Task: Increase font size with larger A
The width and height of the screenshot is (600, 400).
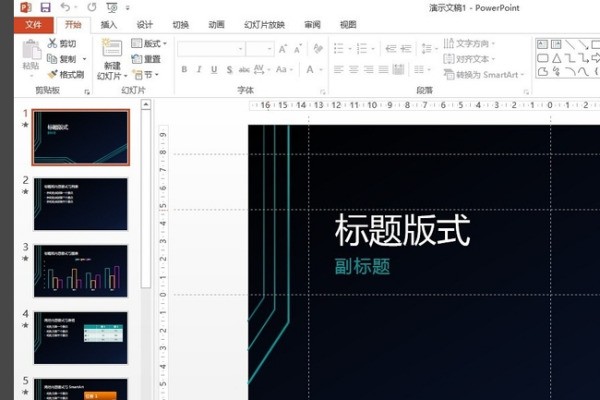Action: coord(282,49)
